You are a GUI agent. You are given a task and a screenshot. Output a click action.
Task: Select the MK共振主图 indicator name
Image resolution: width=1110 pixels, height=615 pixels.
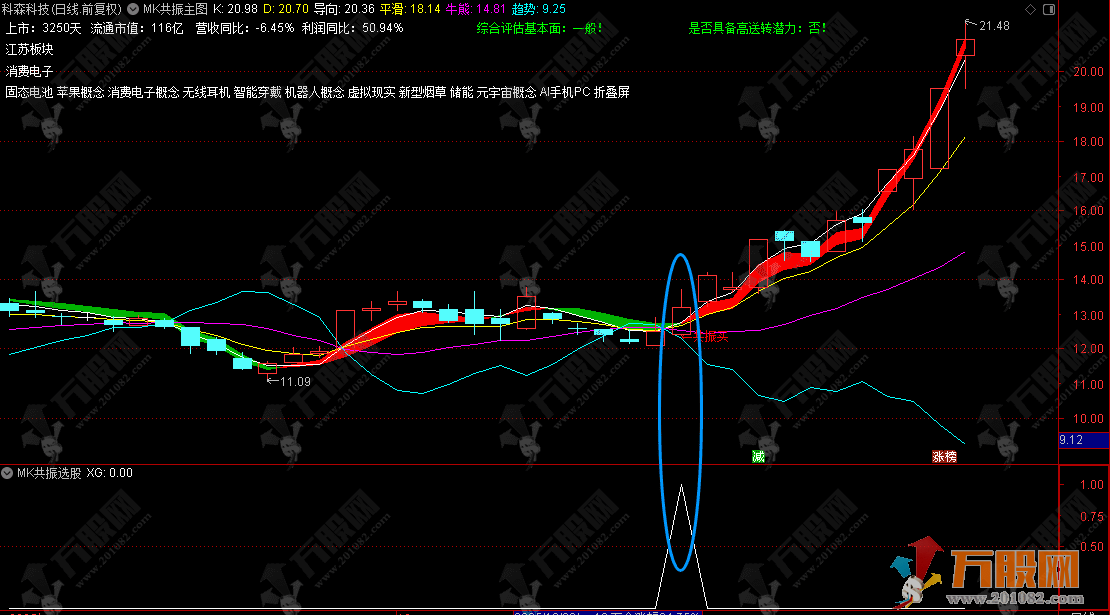[175, 9]
